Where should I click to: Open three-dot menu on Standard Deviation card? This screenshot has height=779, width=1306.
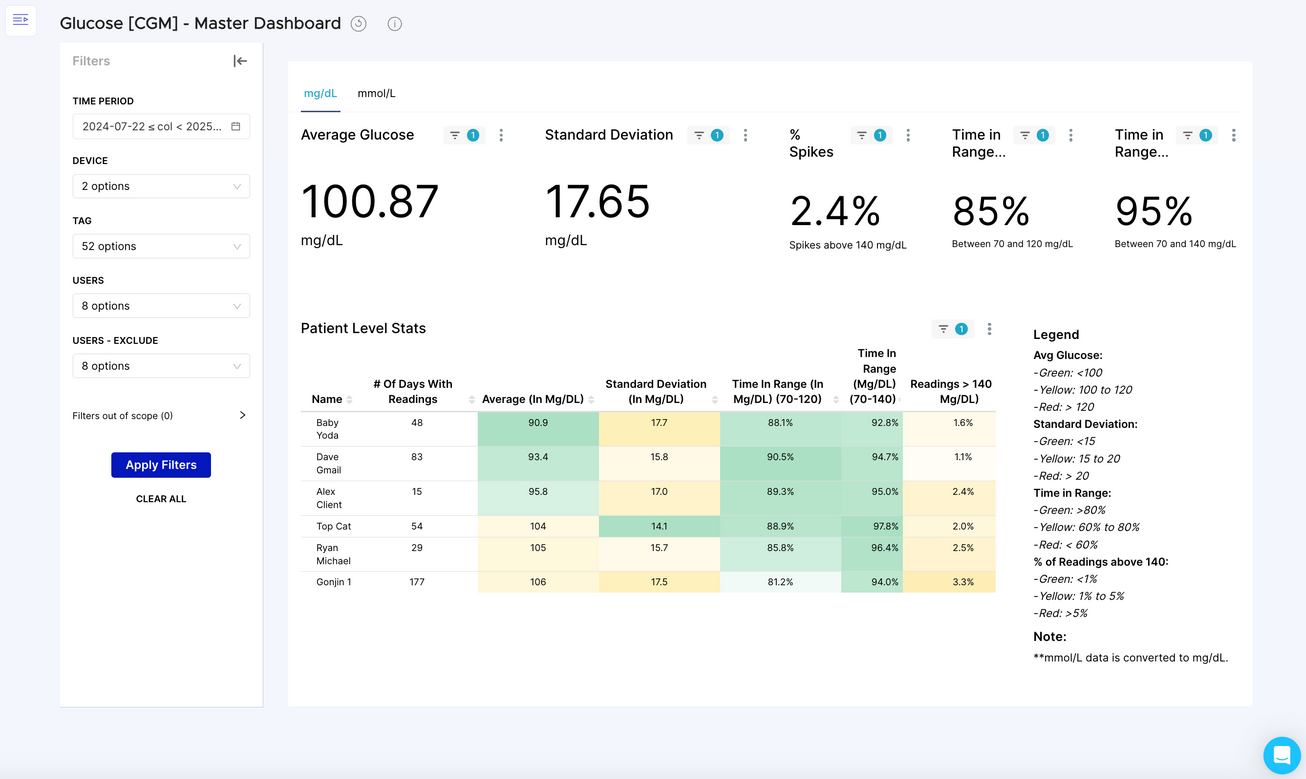tap(745, 135)
